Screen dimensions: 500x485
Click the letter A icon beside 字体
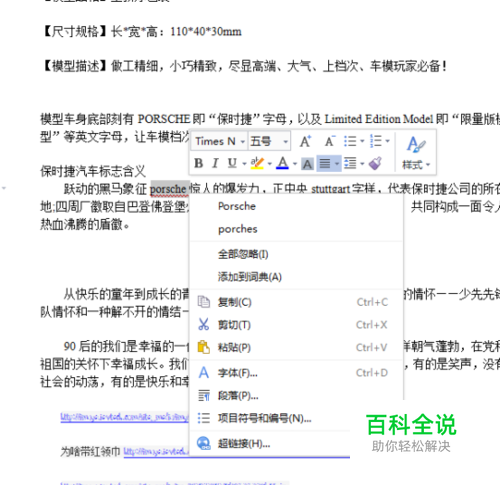pyautogui.click(x=204, y=372)
